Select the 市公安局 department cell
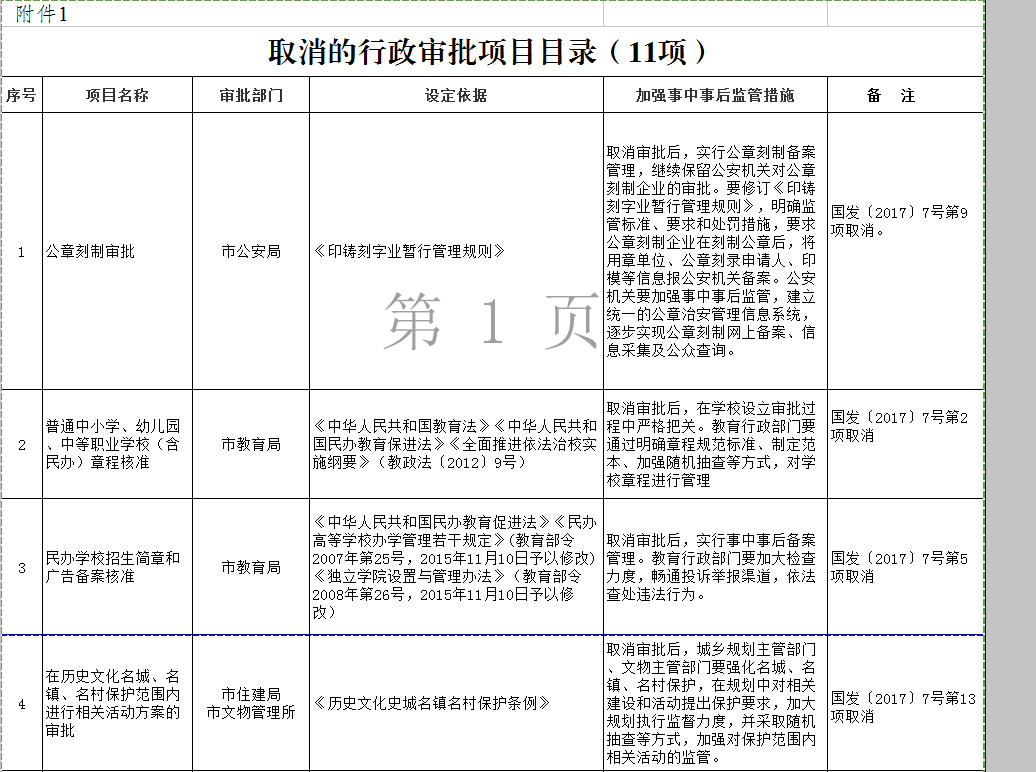This screenshot has height=772, width=1036. [251, 251]
